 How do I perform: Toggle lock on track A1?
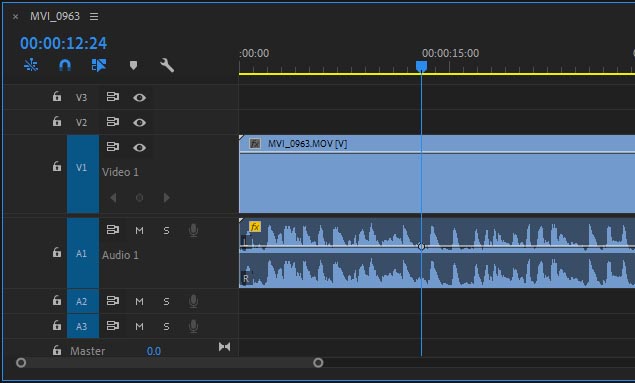57,252
